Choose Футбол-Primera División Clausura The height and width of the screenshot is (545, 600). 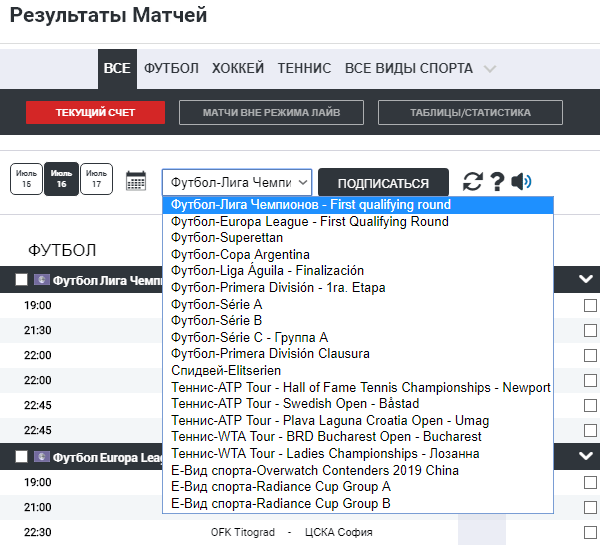tap(358, 353)
